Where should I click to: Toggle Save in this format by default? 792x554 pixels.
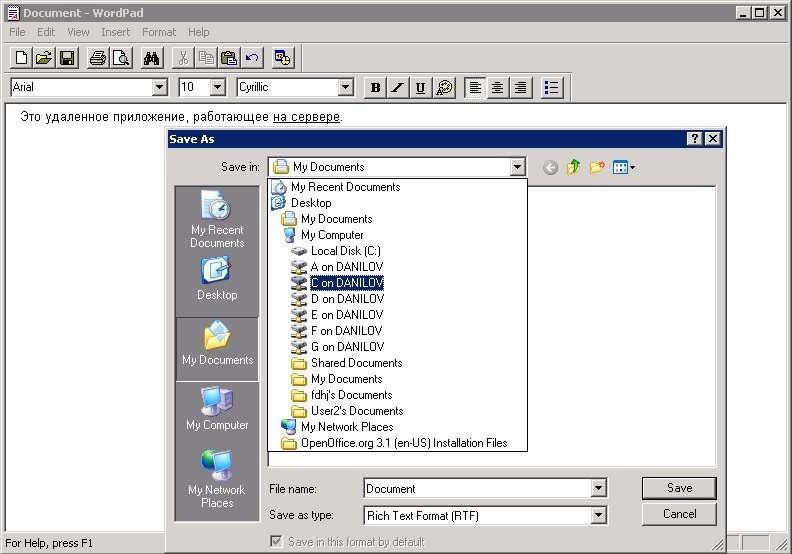[x=276, y=541]
